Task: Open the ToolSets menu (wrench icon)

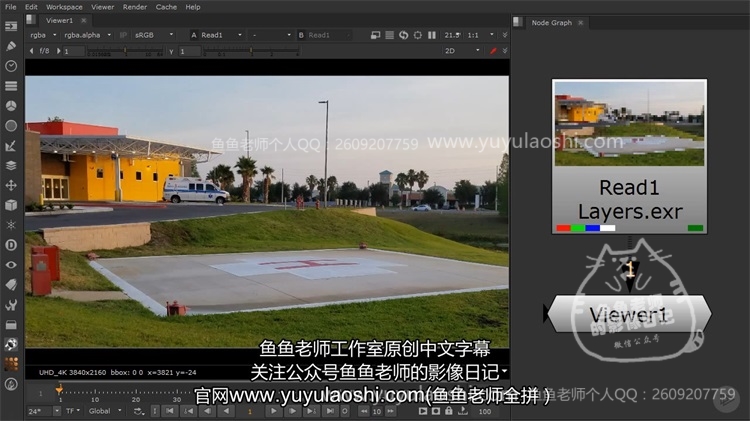Action: click(x=11, y=305)
